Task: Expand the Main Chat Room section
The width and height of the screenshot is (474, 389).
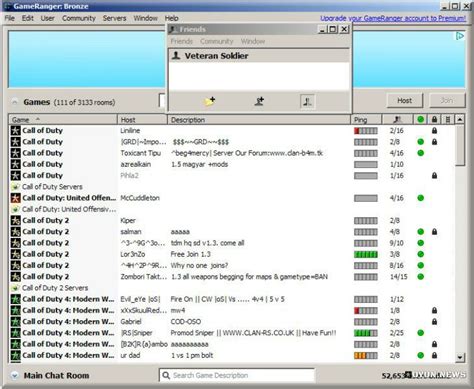Action: tap(14, 376)
